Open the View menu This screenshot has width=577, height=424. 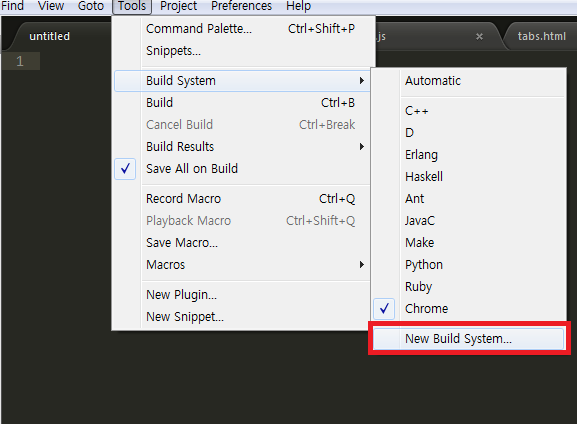pos(51,6)
